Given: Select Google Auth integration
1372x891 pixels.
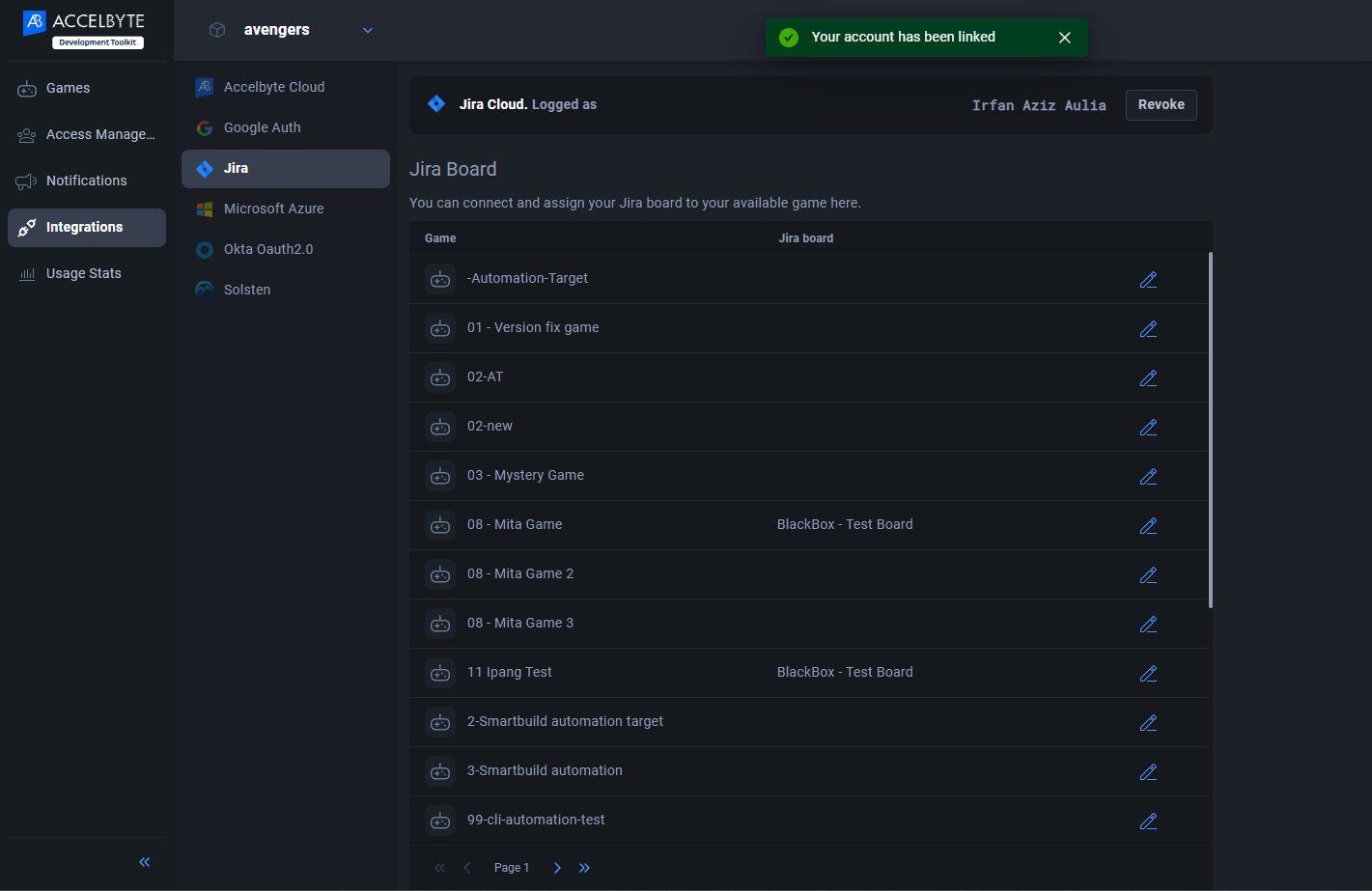Looking at the screenshot, I should 286,127.
